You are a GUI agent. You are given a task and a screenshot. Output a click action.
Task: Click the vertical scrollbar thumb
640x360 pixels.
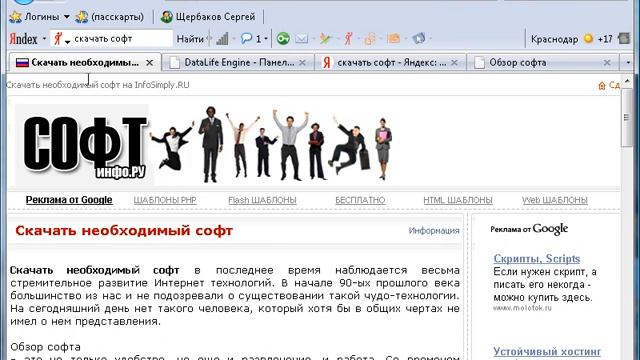click(x=627, y=118)
